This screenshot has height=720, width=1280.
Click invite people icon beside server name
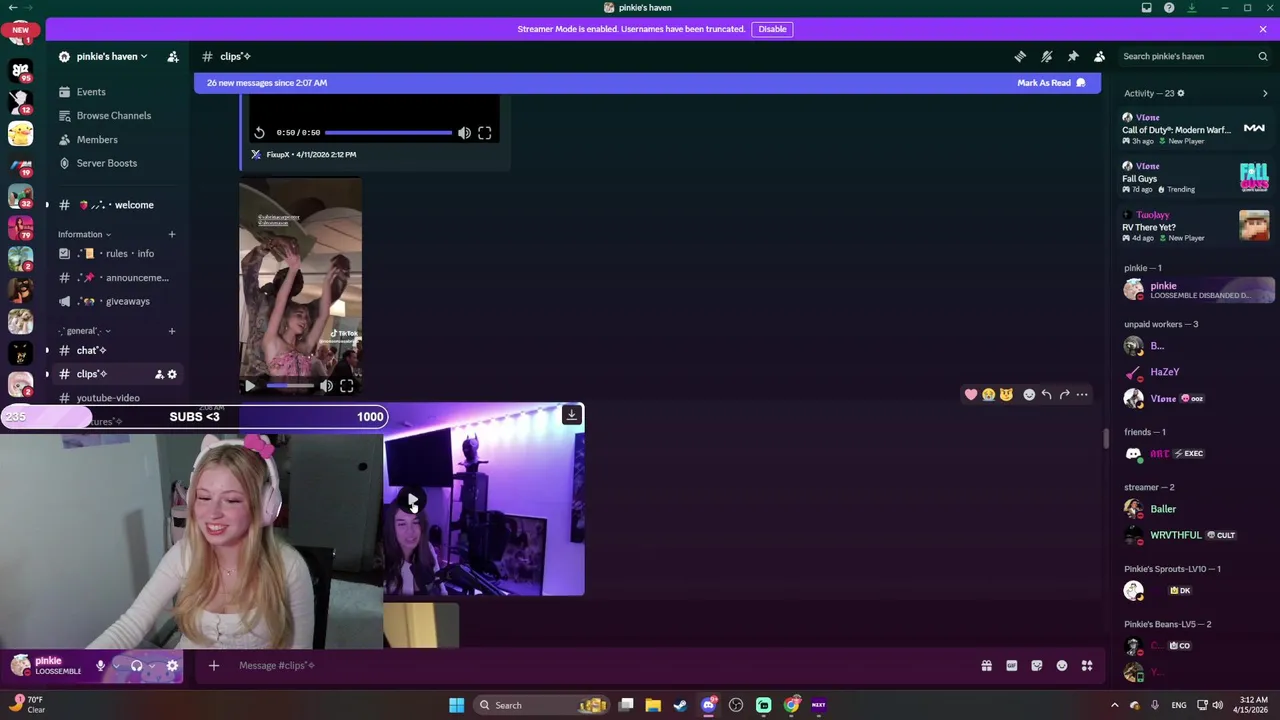(172, 56)
